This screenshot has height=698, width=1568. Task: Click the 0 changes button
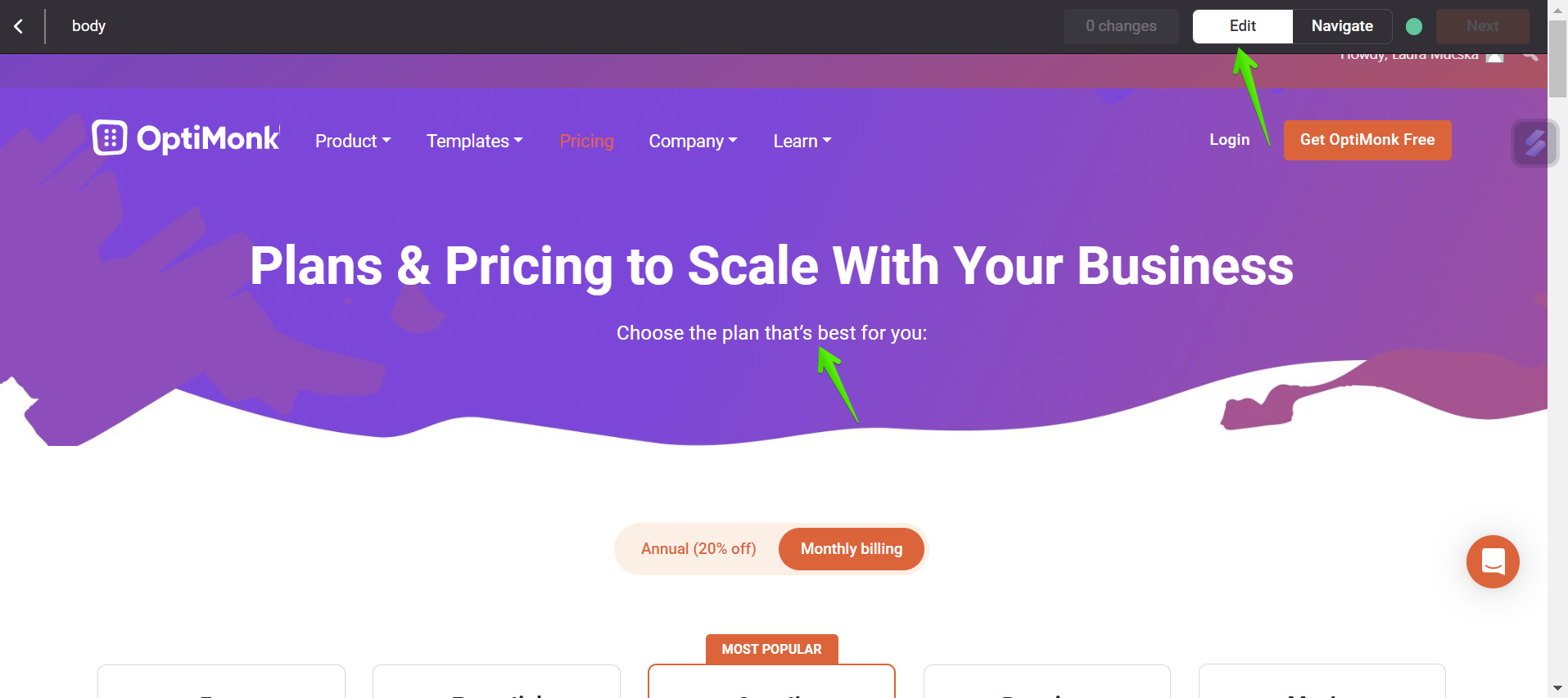1121,26
